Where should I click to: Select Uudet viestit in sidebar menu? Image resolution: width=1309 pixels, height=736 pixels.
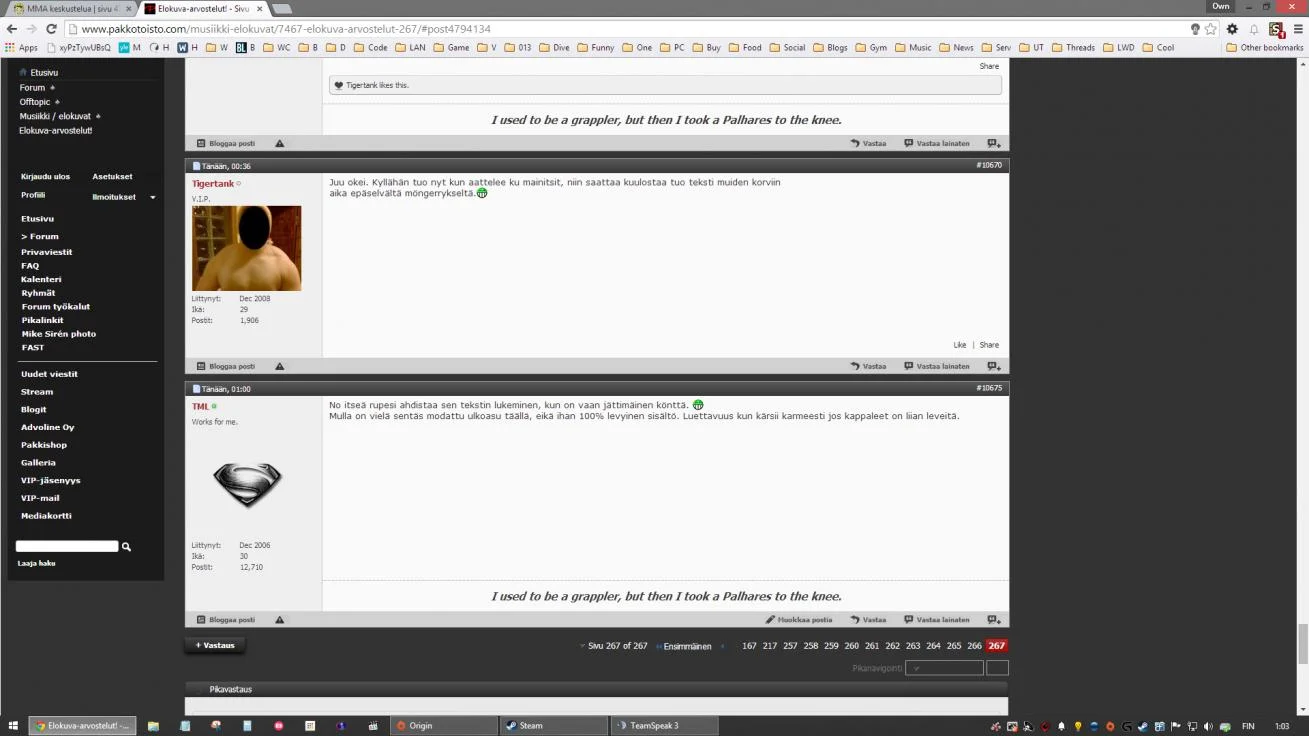[x=49, y=374]
